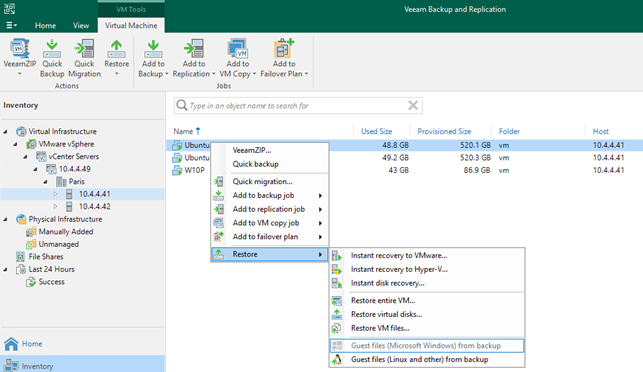Click the Instant recovery to VMware icon
Screen dimensions: 643x372
coord(337,256)
